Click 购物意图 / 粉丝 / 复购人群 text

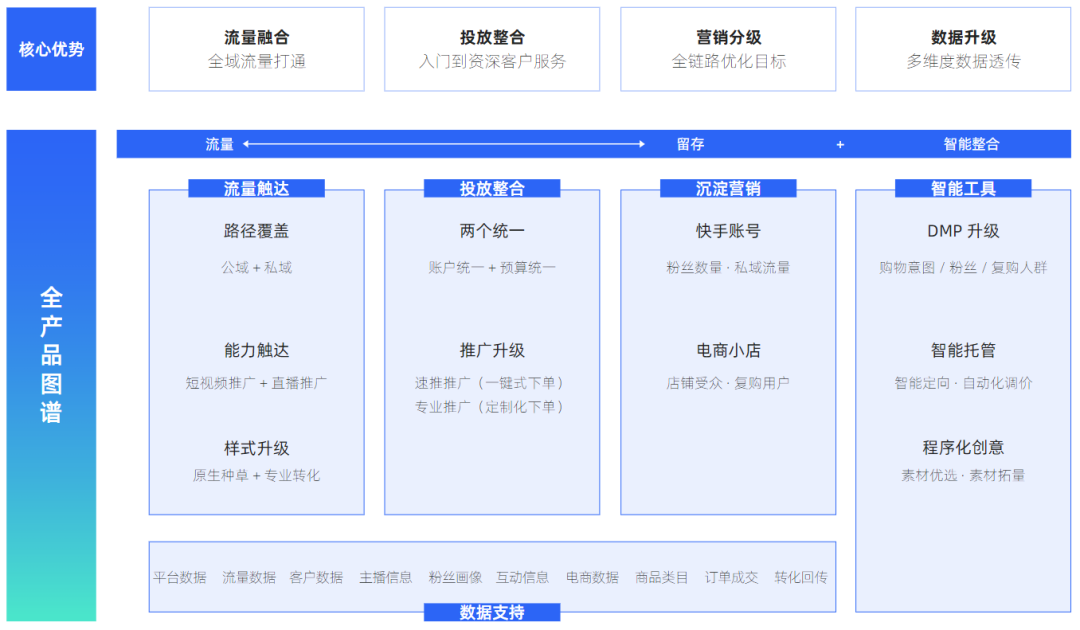click(x=963, y=267)
